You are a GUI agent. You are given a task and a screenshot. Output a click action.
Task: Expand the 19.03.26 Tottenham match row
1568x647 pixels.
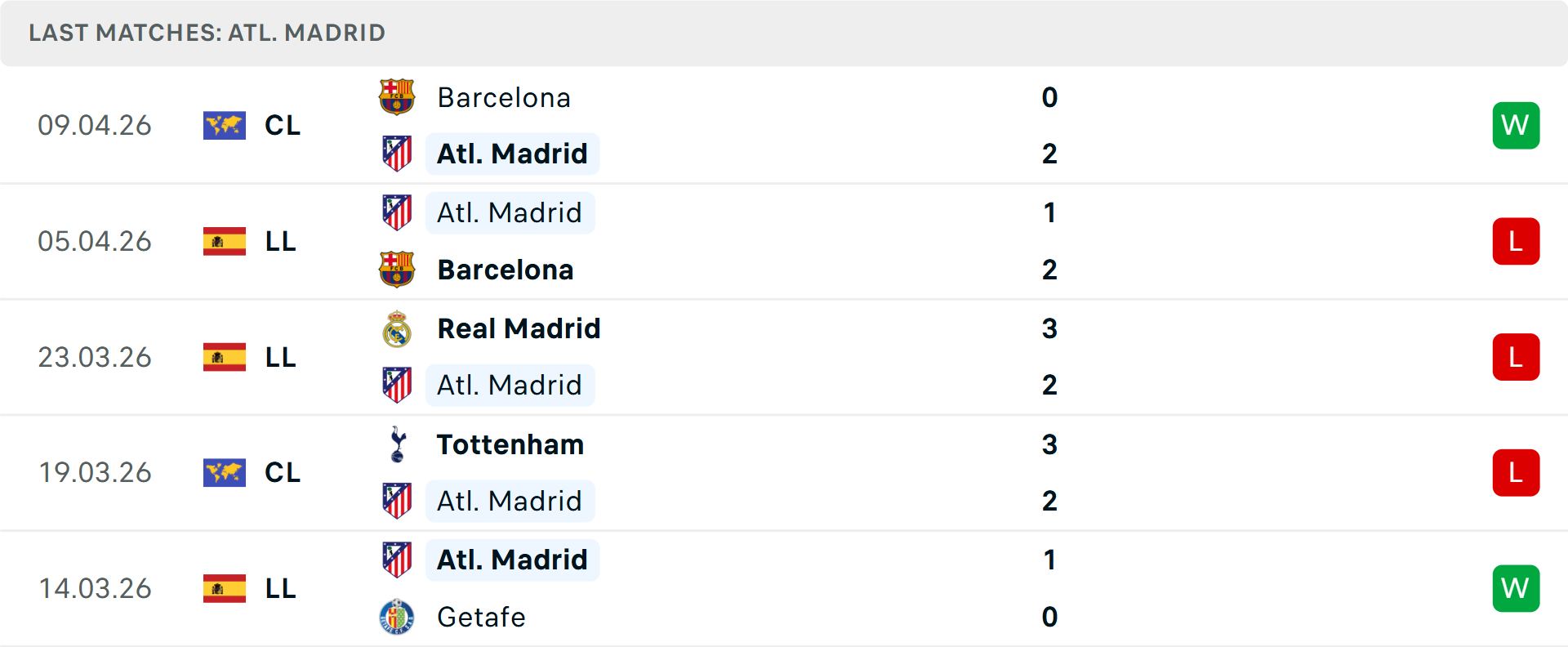point(784,472)
